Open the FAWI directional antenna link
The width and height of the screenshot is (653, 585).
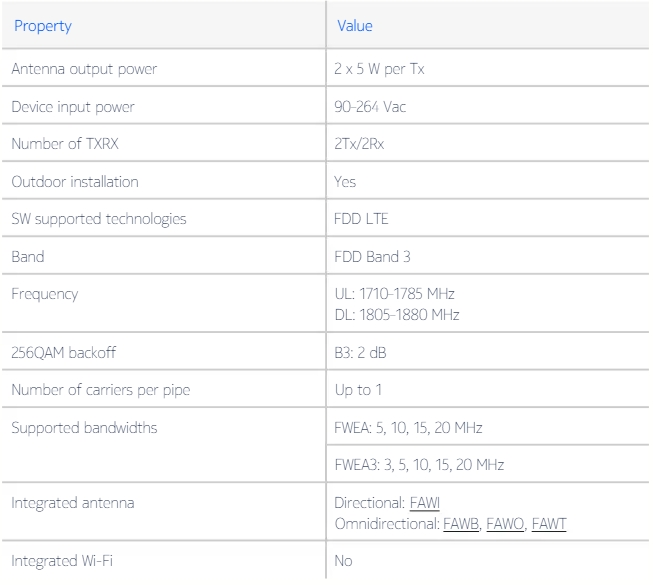[424, 503]
